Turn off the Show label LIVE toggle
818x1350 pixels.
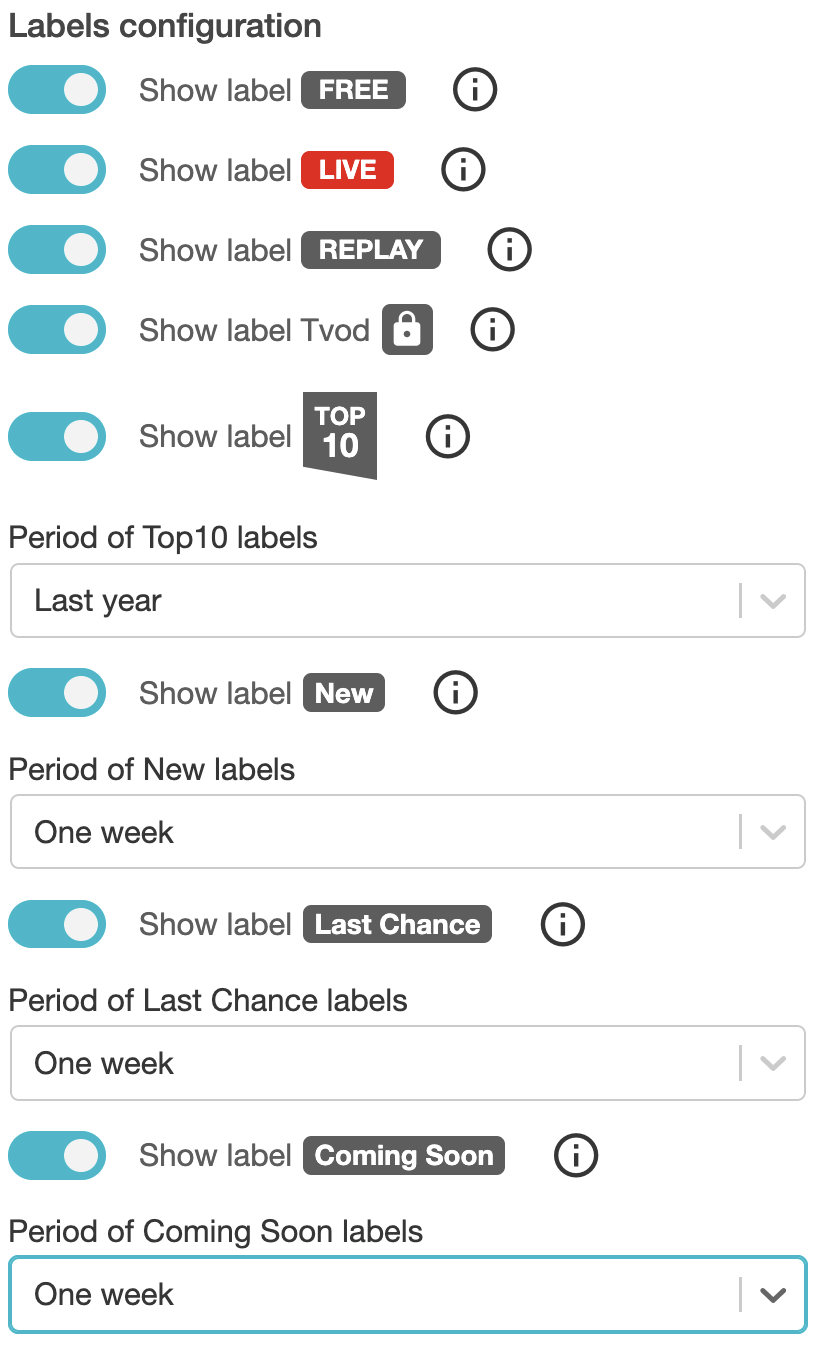pos(57,170)
